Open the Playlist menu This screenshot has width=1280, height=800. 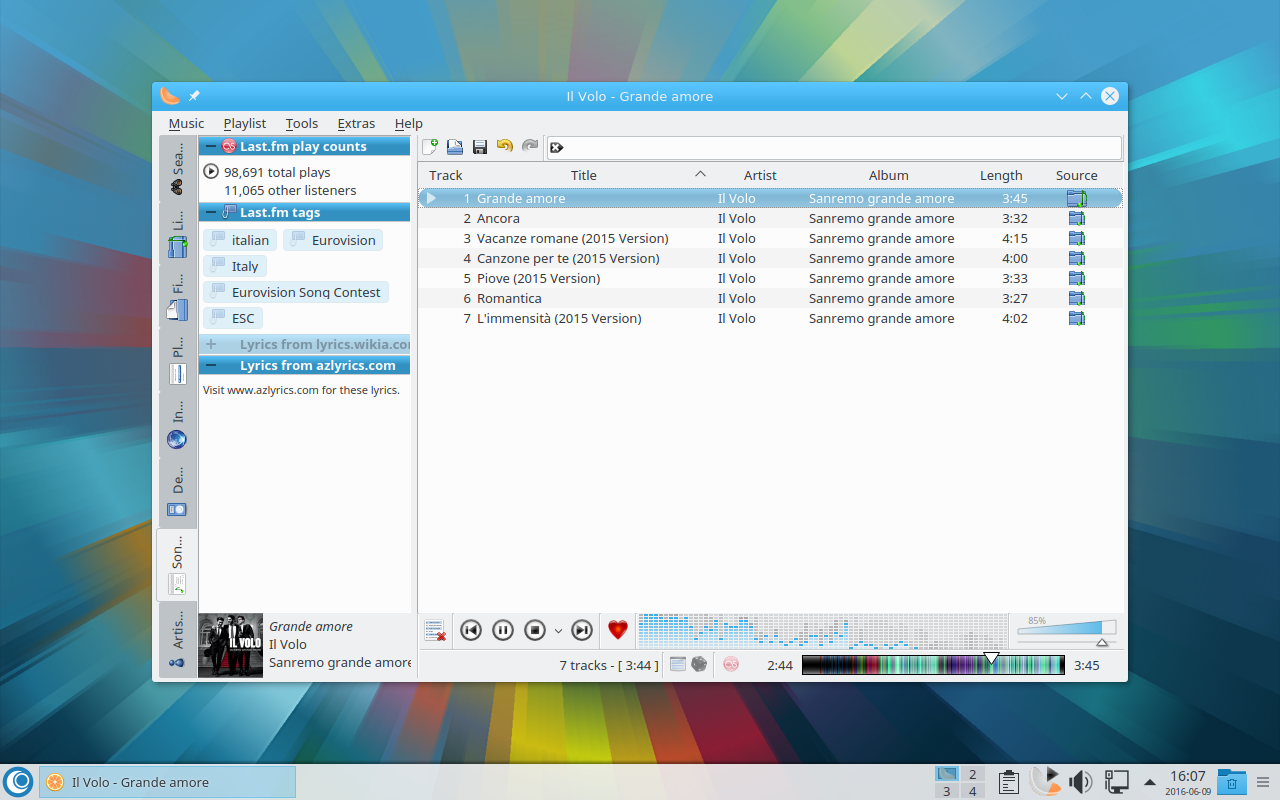[x=245, y=123]
